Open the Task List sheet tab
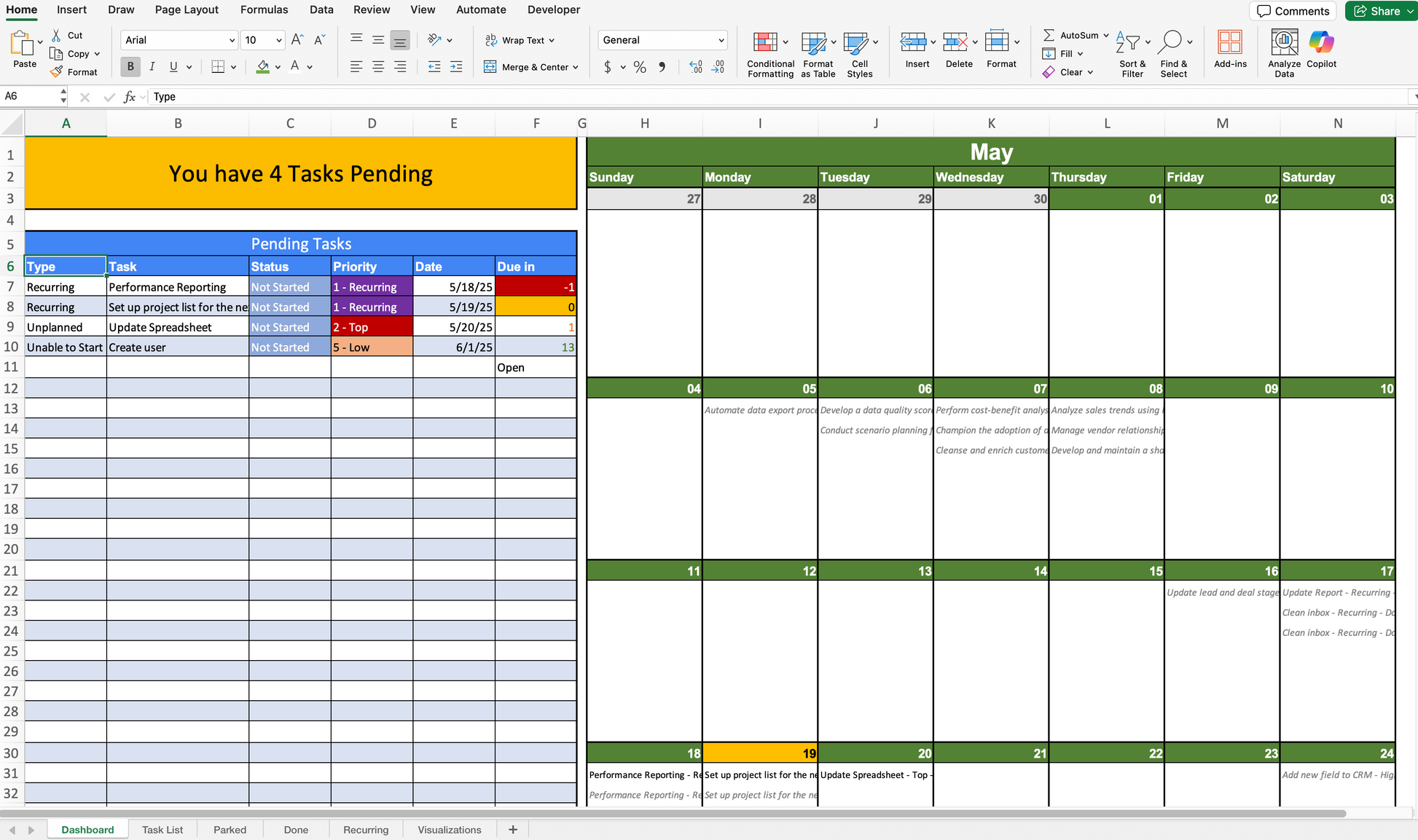The image size is (1418, 840). [x=162, y=830]
